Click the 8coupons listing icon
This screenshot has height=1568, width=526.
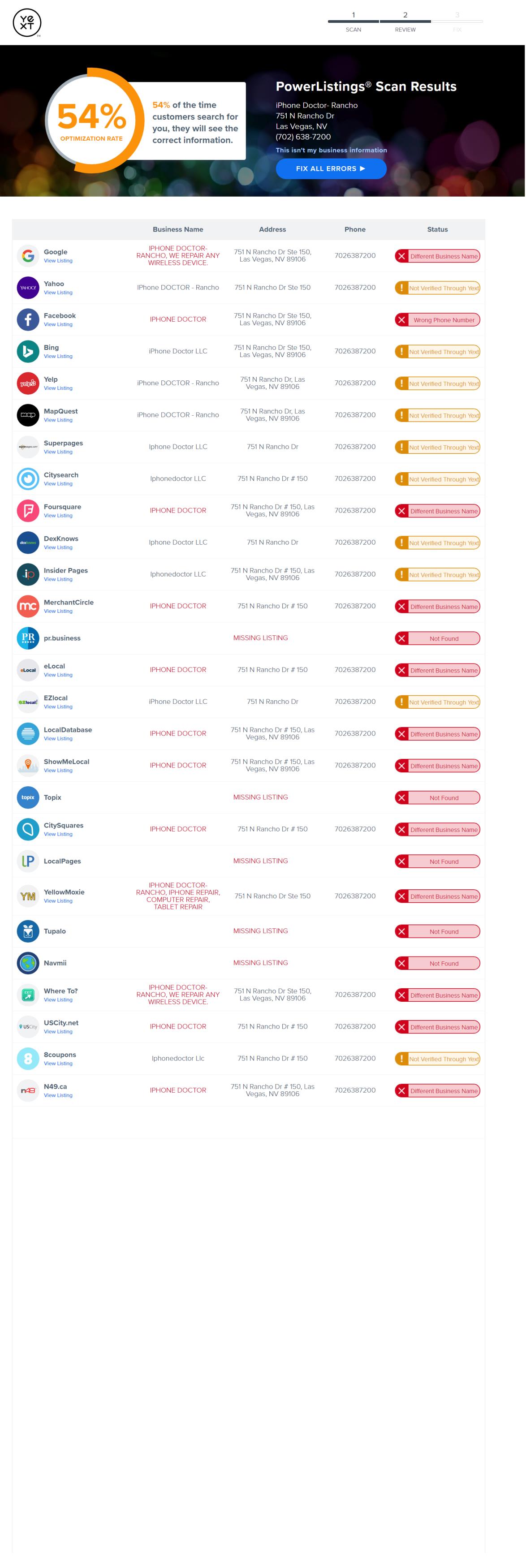pyautogui.click(x=28, y=1059)
